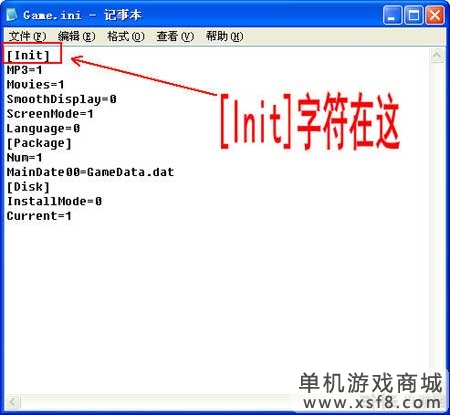Click on the InstallMode=0 line

tap(54, 201)
